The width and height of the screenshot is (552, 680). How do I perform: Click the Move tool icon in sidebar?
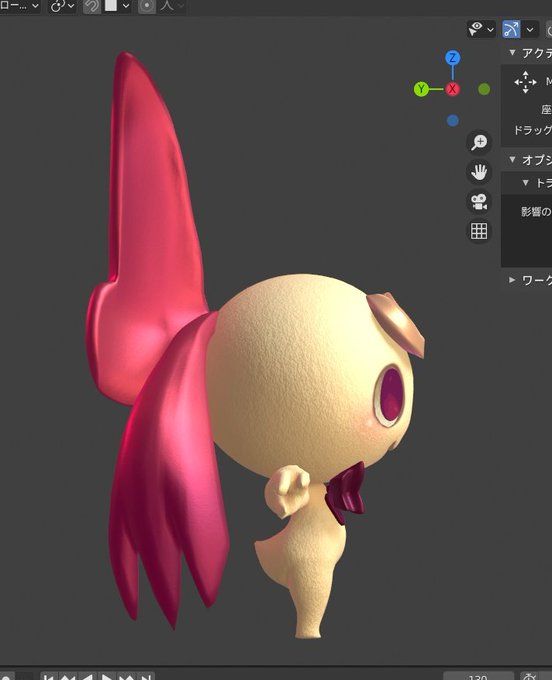click(x=525, y=82)
